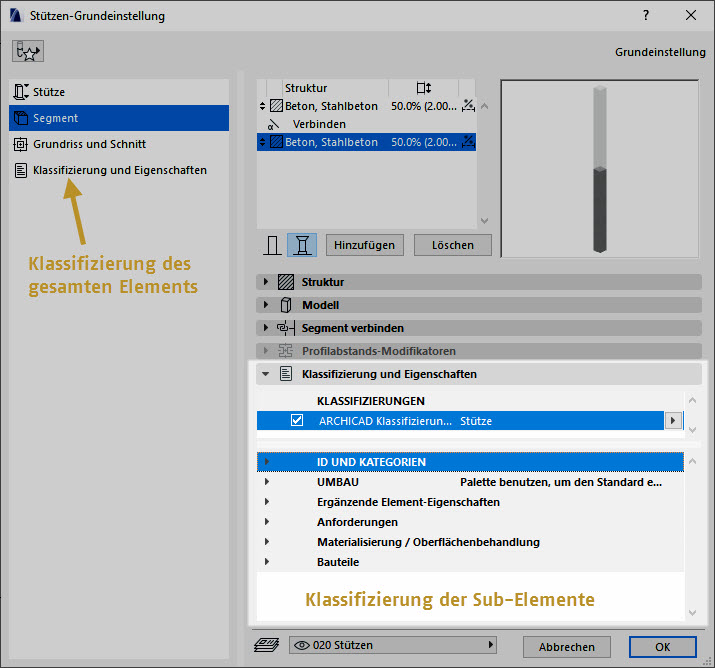Click the reorder handle of selected Beton row
Image resolution: width=715 pixels, height=668 pixels.
(262, 142)
